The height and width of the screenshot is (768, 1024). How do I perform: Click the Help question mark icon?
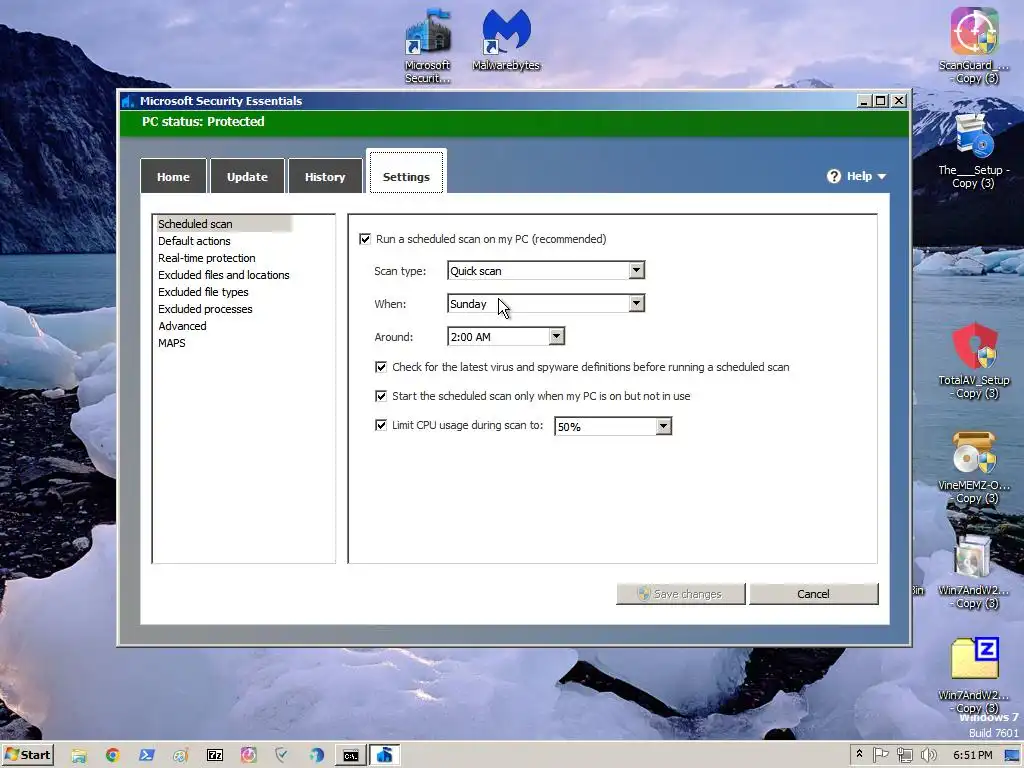[x=833, y=176]
